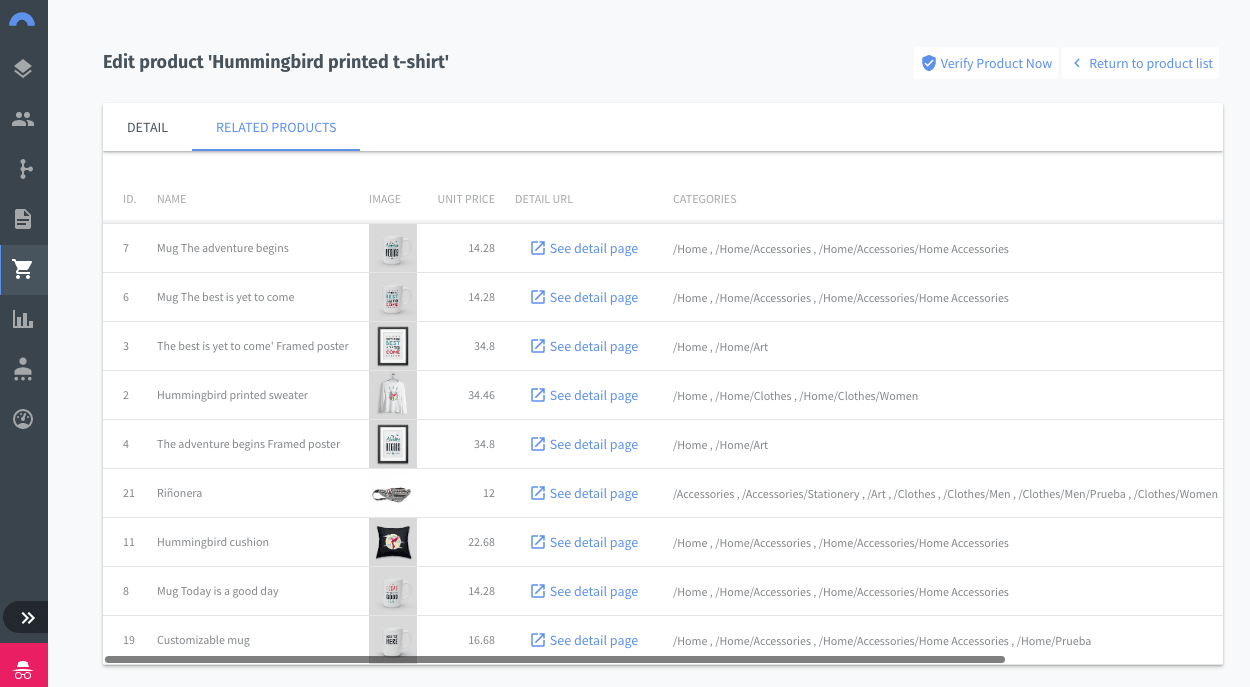1250x687 pixels.
Task: Click the external link icon for Framed poster 'best is yet to come'
Action: pyautogui.click(x=537, y=346)
